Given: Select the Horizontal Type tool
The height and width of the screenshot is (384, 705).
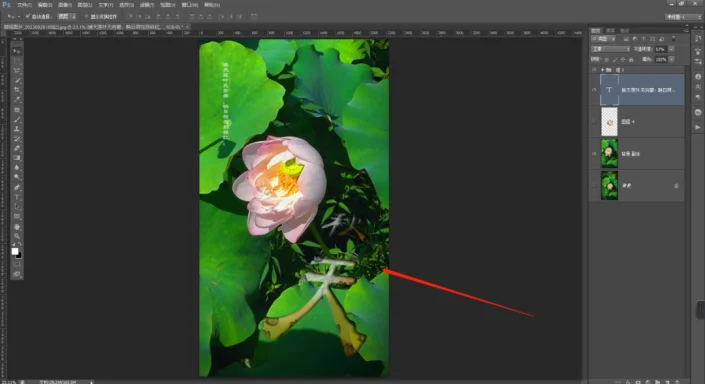Looking at the screenshot, I should click(17, 197).
